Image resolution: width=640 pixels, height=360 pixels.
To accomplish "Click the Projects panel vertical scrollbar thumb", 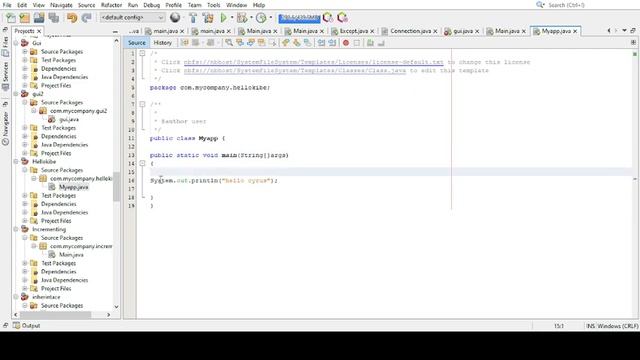I will click(116, 187).
